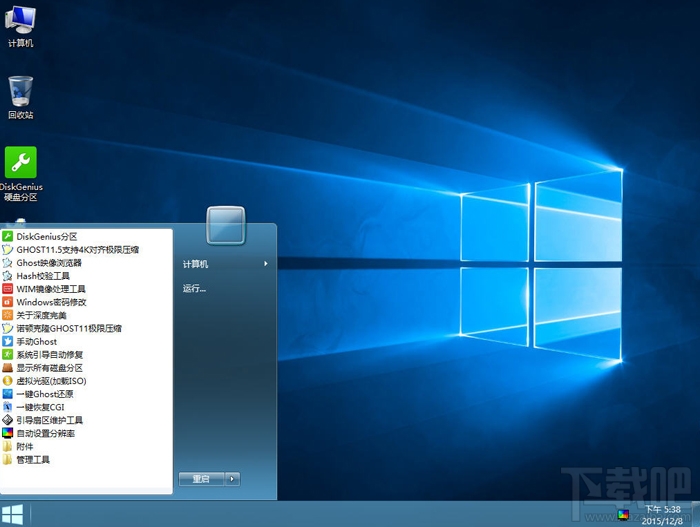Select the 一键Ghost还原 menu text

45,394
